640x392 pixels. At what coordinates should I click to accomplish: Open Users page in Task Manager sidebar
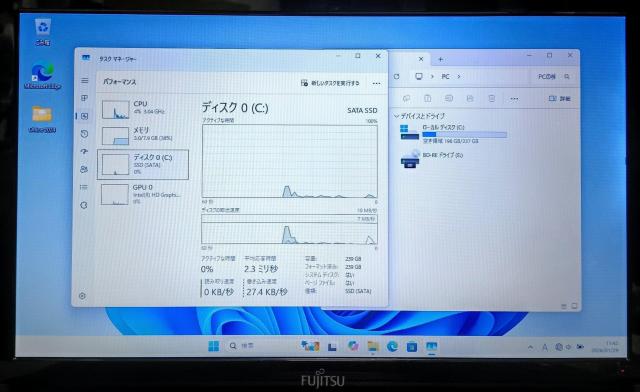pyautogui.click(x=84, y=169)
